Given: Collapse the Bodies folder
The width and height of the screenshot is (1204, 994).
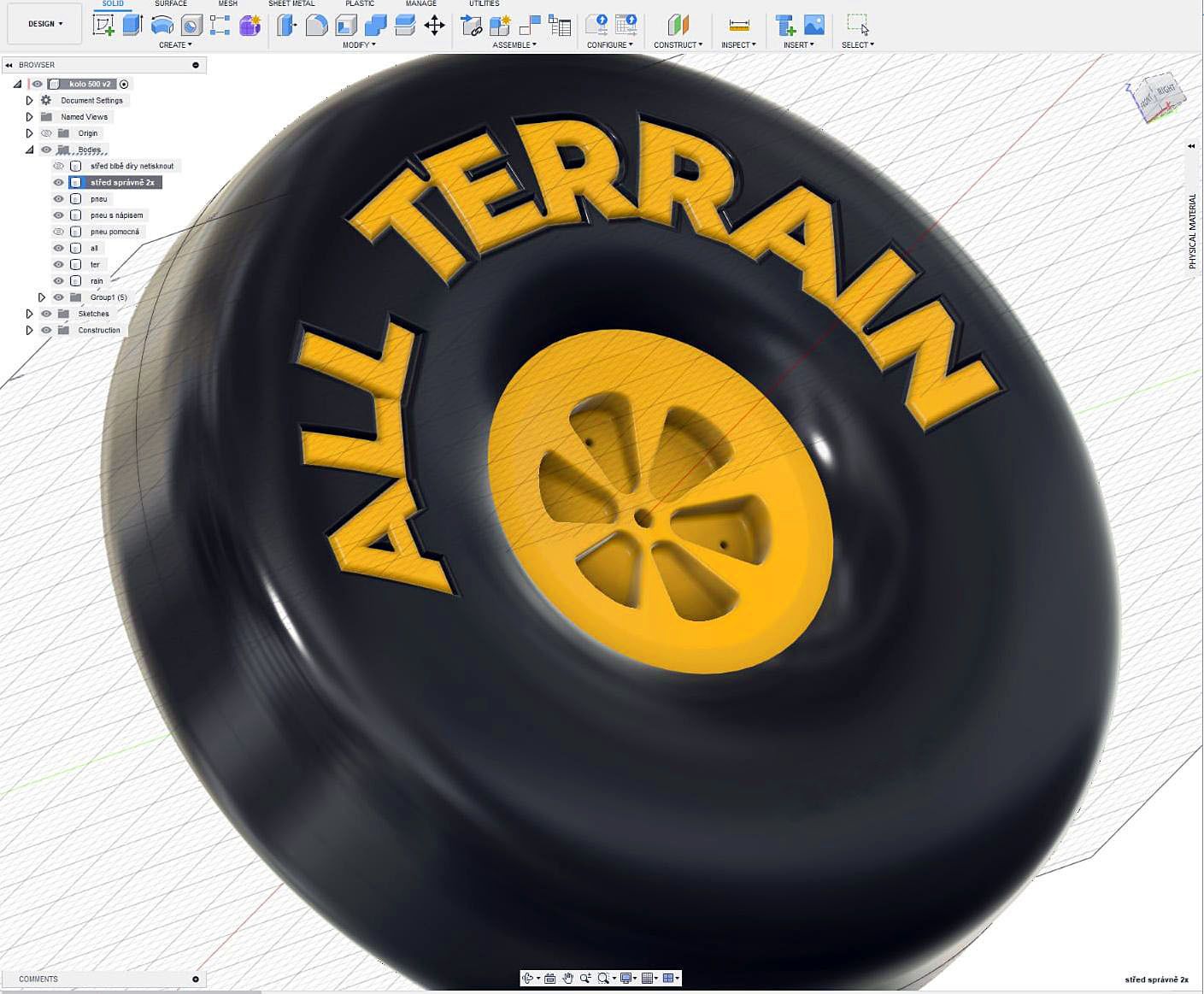Looking at the screenshot, I should [29, 150].
